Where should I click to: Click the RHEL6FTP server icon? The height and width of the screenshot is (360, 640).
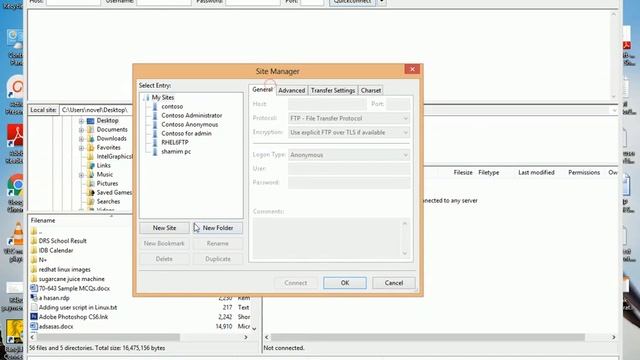tap(155, 142)
